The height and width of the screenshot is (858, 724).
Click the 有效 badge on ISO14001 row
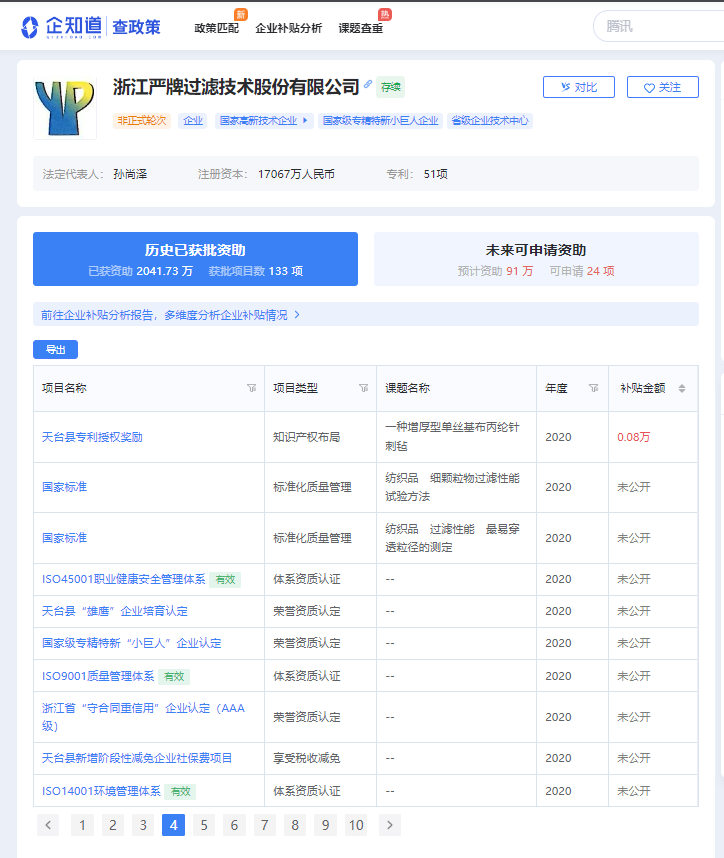(x=180, y=792)
